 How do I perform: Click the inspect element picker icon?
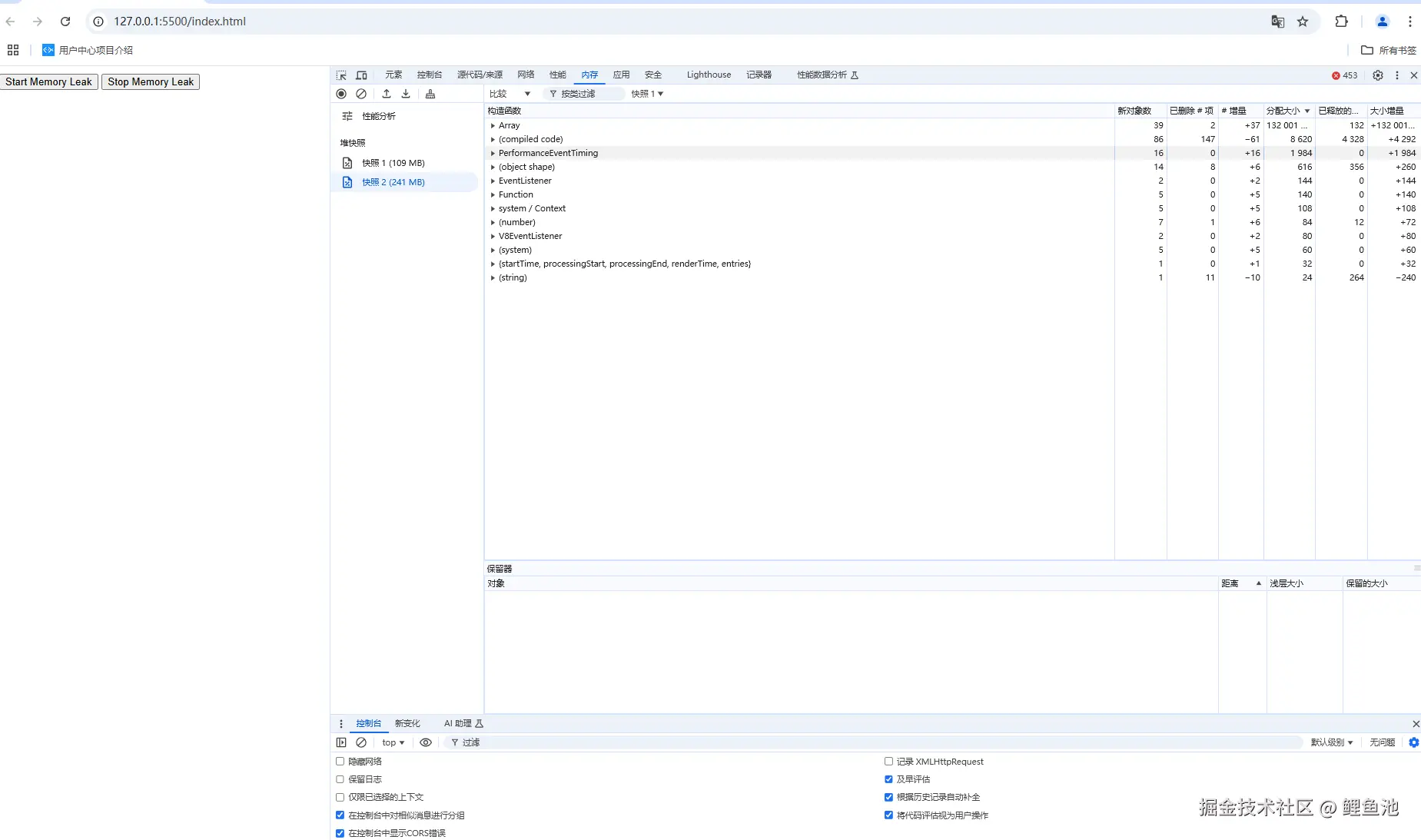pyautogui.click(x=341, y=75)
